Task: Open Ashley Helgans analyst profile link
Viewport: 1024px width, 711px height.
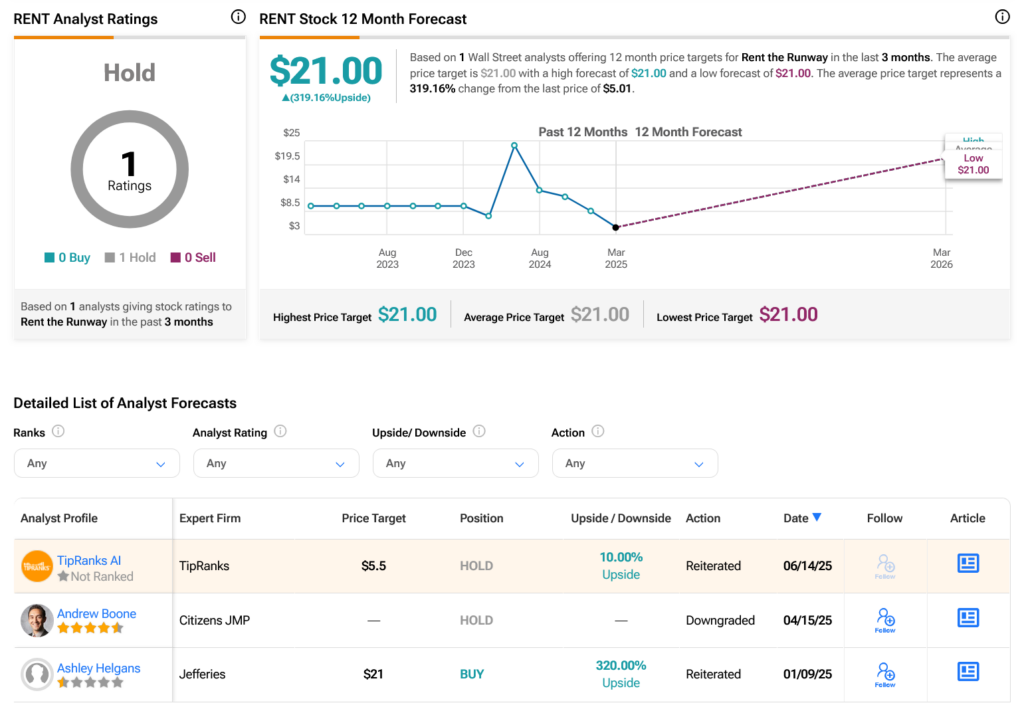Action: click(98, 668)
